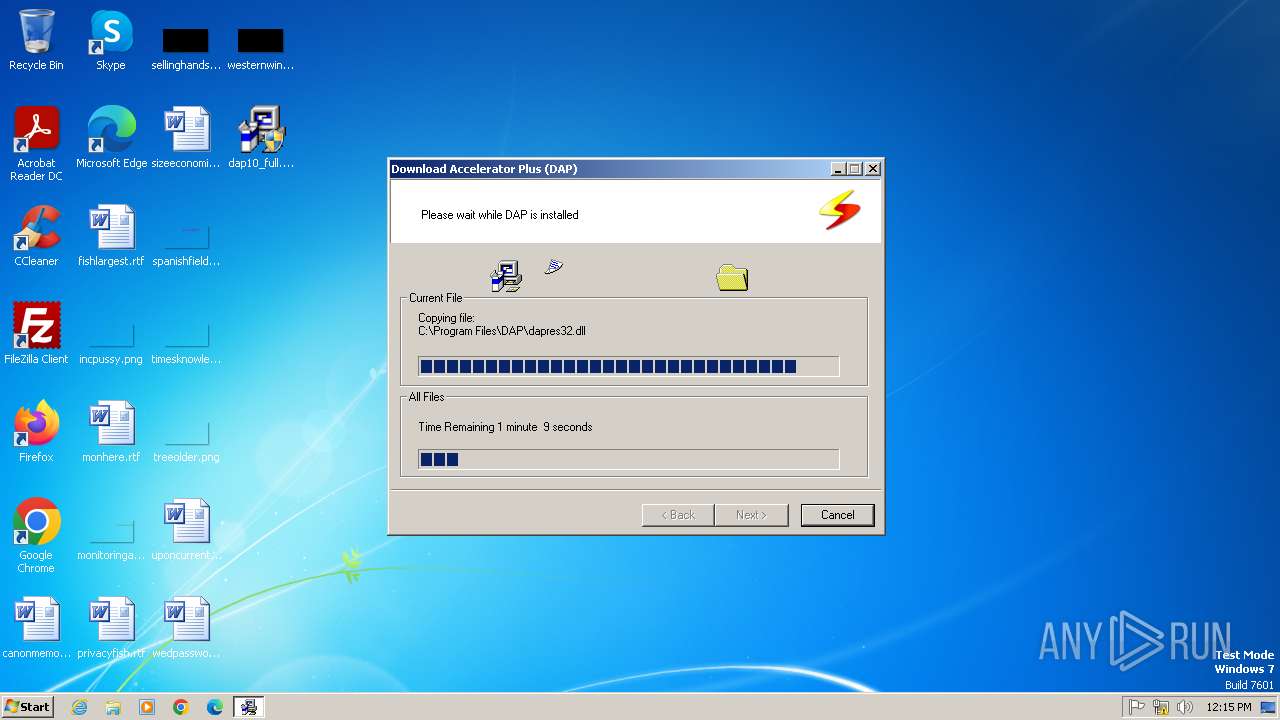Viewport: 1280px width, 720px height.
Task: Switch to the DAP installer taskbar item
Action: 248,707
